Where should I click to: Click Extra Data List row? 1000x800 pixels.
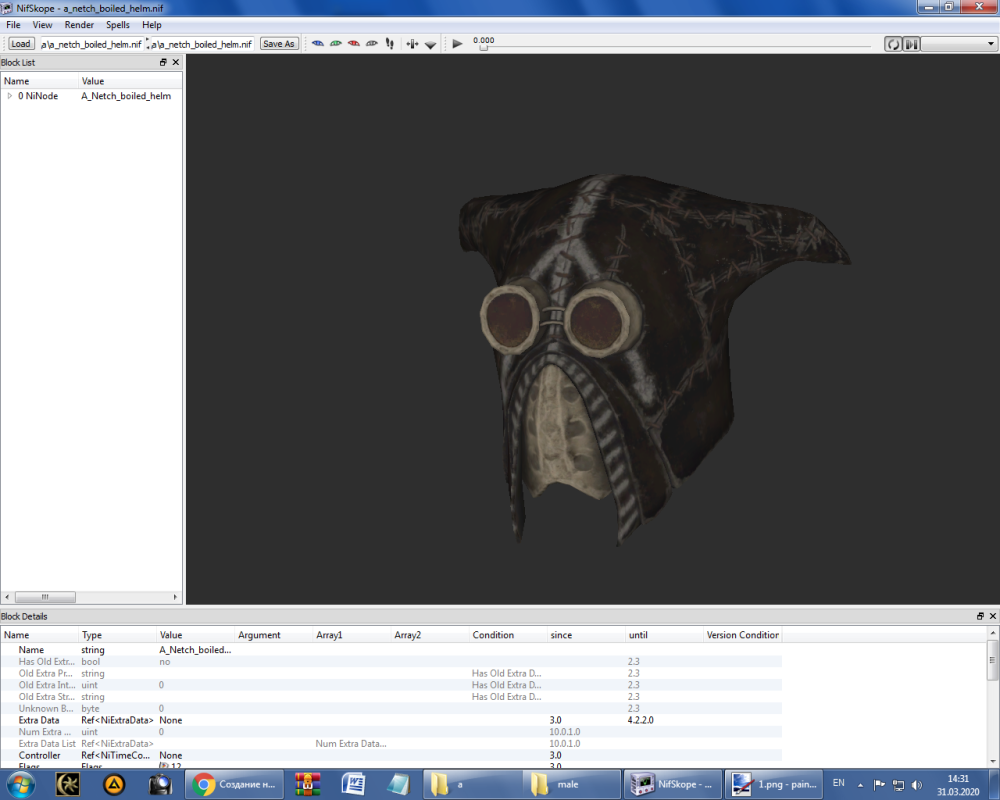(392, 743)
